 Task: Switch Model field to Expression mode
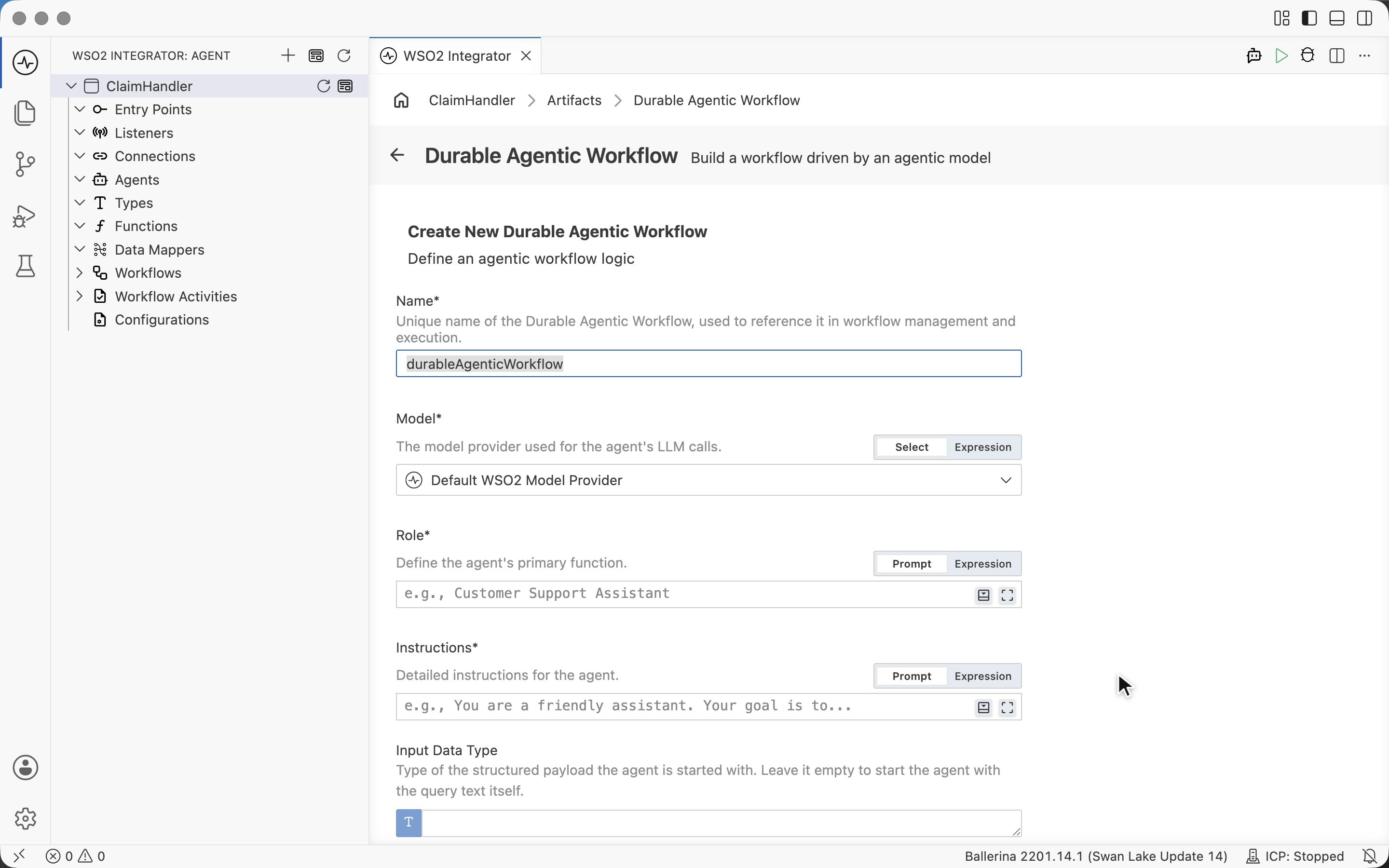[982, 447]
